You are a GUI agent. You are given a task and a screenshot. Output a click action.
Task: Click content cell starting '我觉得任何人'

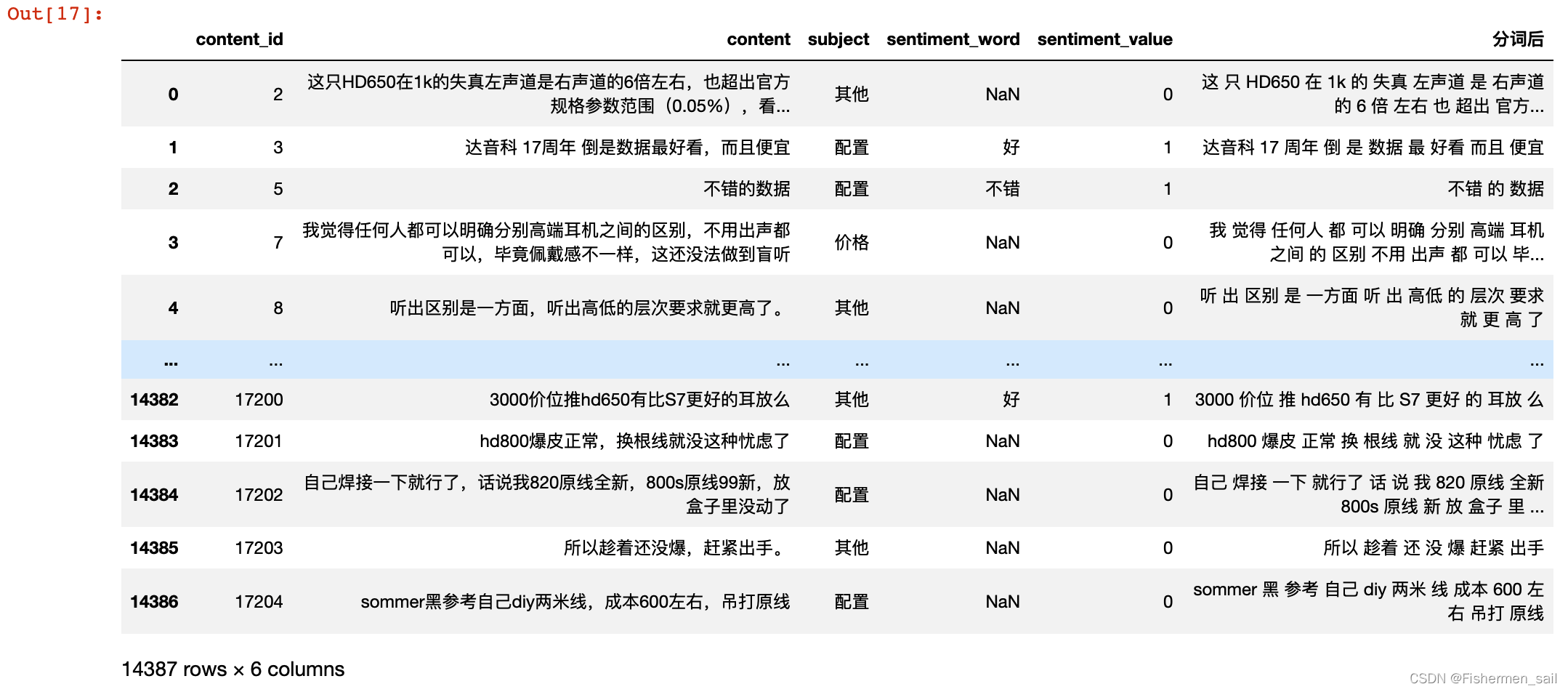(x=546, y=243)
